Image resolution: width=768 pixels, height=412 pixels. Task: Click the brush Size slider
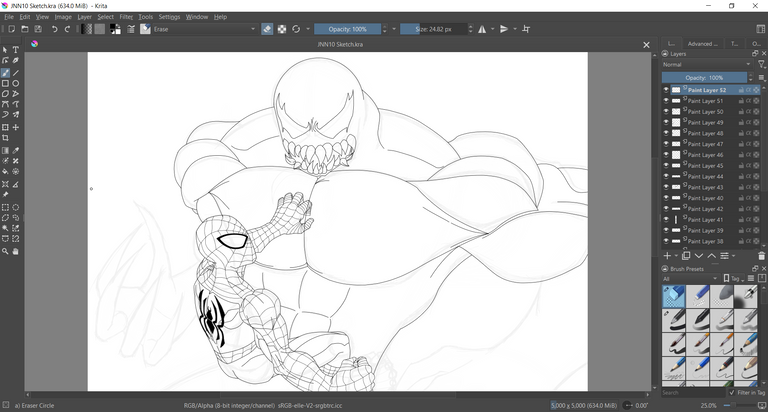433,29
